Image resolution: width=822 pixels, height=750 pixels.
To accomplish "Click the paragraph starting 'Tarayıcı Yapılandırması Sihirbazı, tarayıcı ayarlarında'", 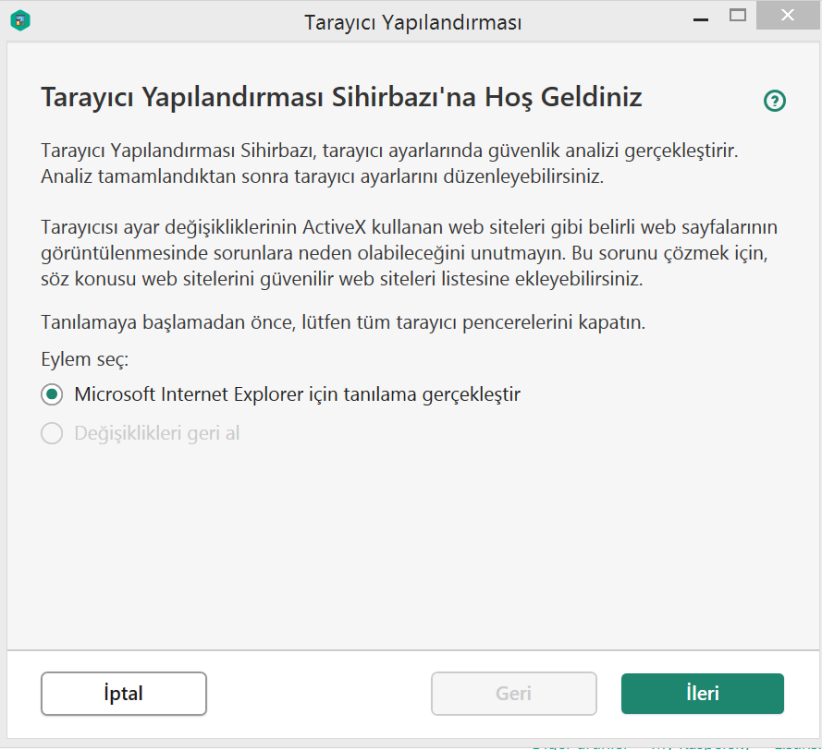I will pos(390,164).
